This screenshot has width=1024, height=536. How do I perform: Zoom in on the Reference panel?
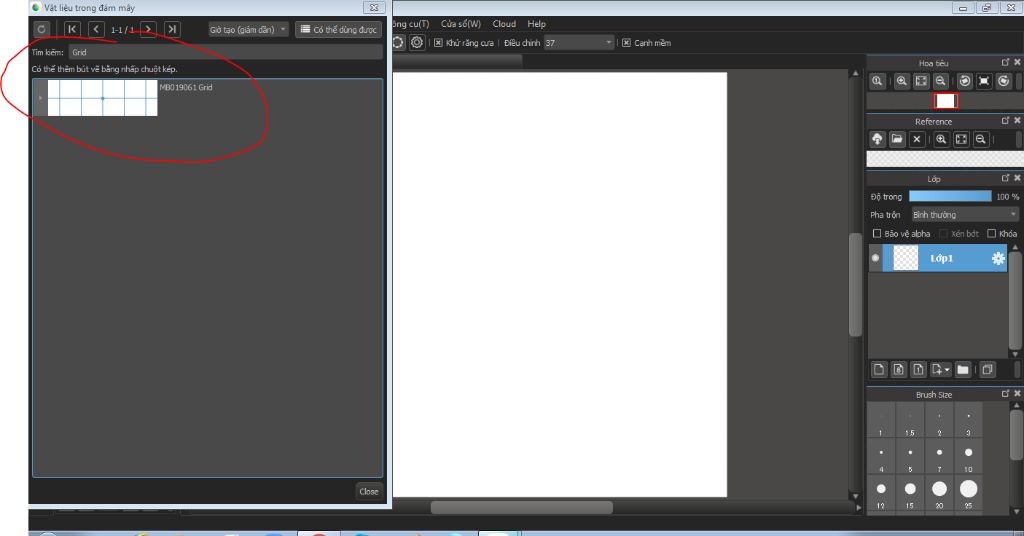pos(941,139)
